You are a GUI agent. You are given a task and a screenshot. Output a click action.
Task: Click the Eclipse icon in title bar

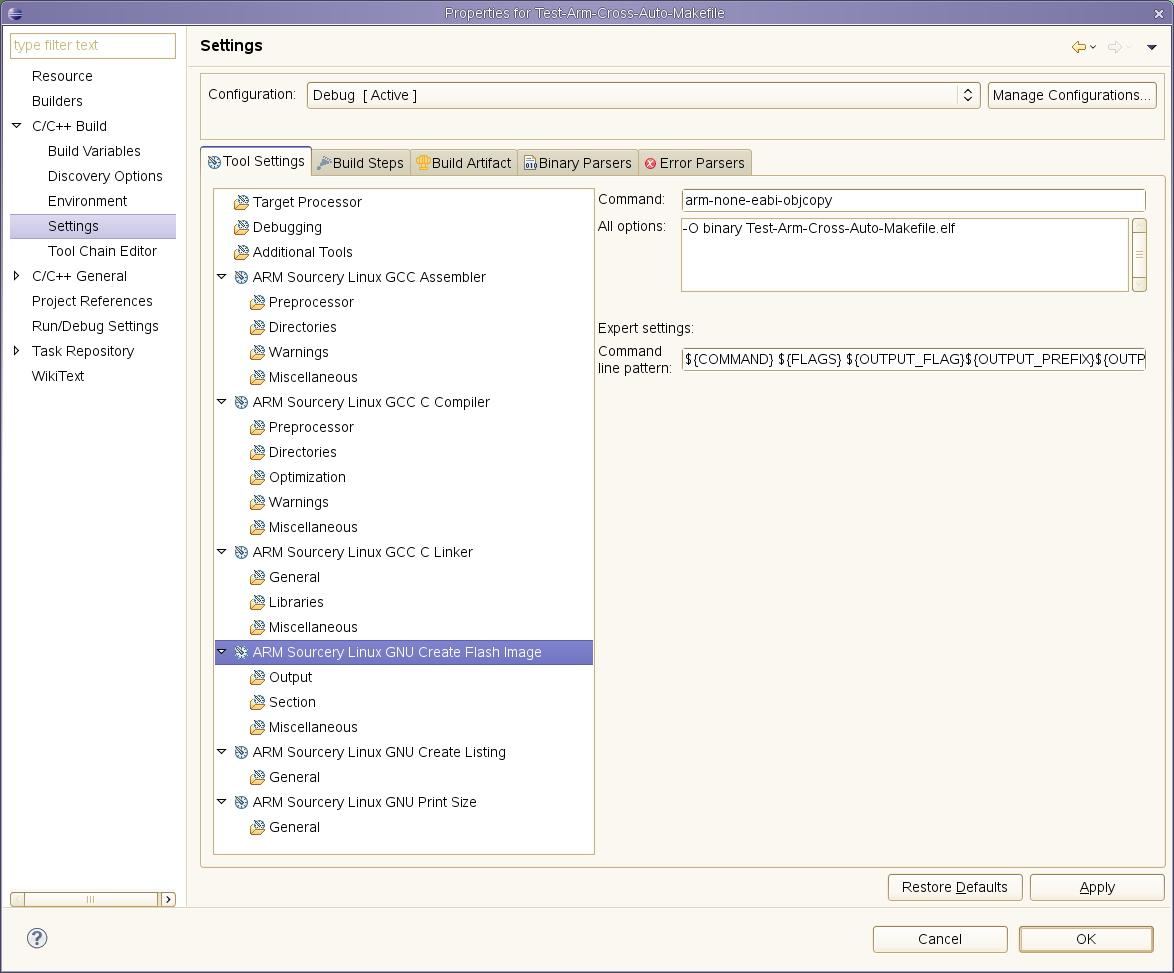pyautogui.click(x=15, y=13)
